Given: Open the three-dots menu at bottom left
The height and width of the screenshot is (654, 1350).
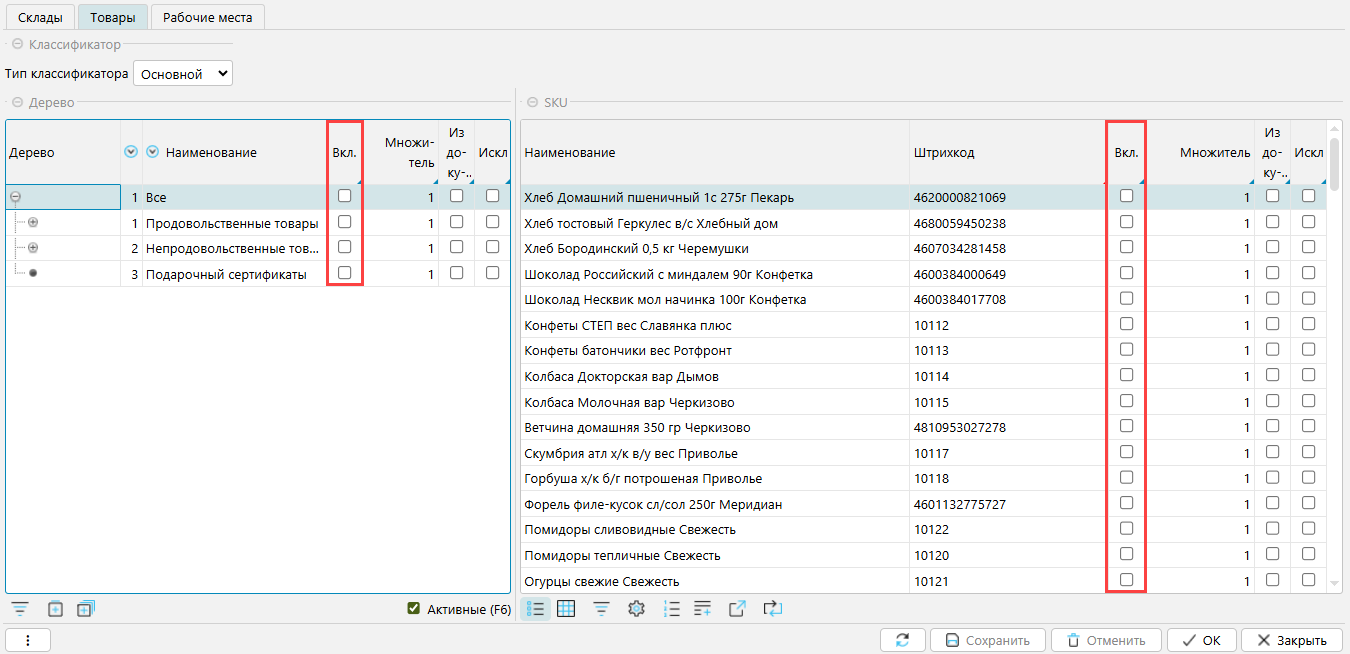Looking at the screenshot, I should (28, 640).
